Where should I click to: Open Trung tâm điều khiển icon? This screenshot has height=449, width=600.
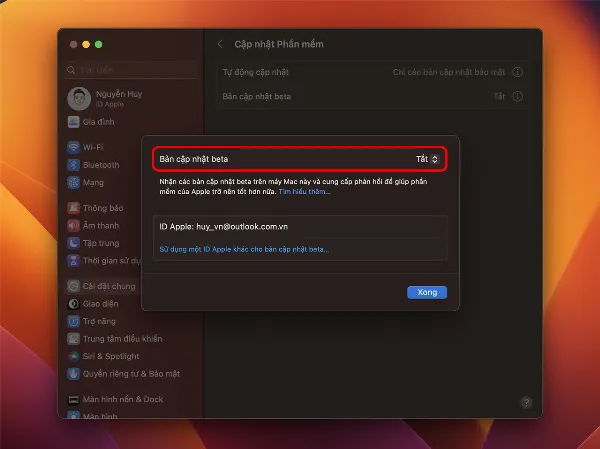click(x=73, y=339)
